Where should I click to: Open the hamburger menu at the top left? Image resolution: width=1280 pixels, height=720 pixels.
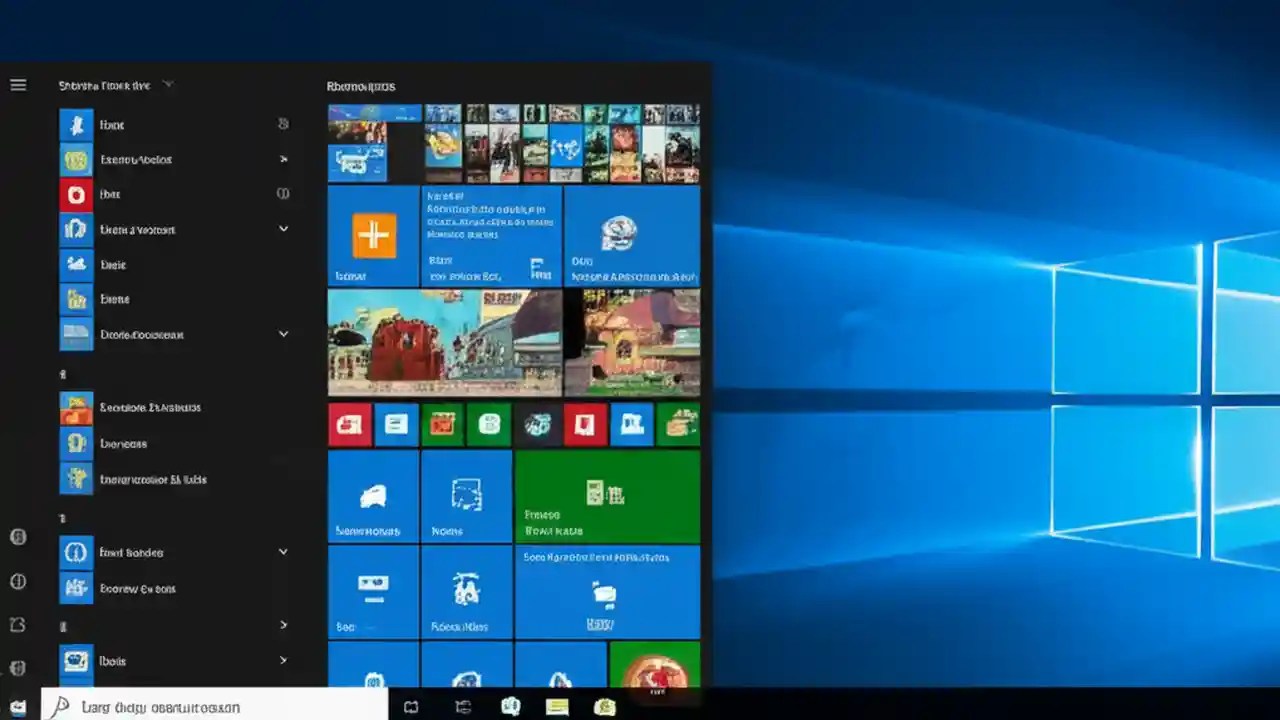pos(18,85)
